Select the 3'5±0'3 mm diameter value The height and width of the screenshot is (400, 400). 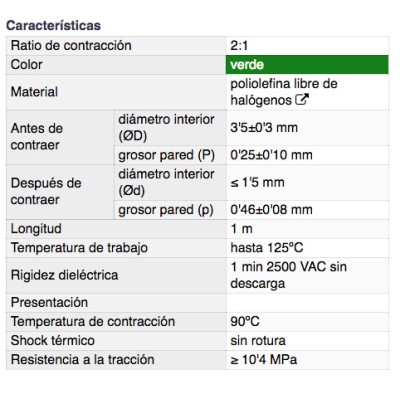(264, 128)
